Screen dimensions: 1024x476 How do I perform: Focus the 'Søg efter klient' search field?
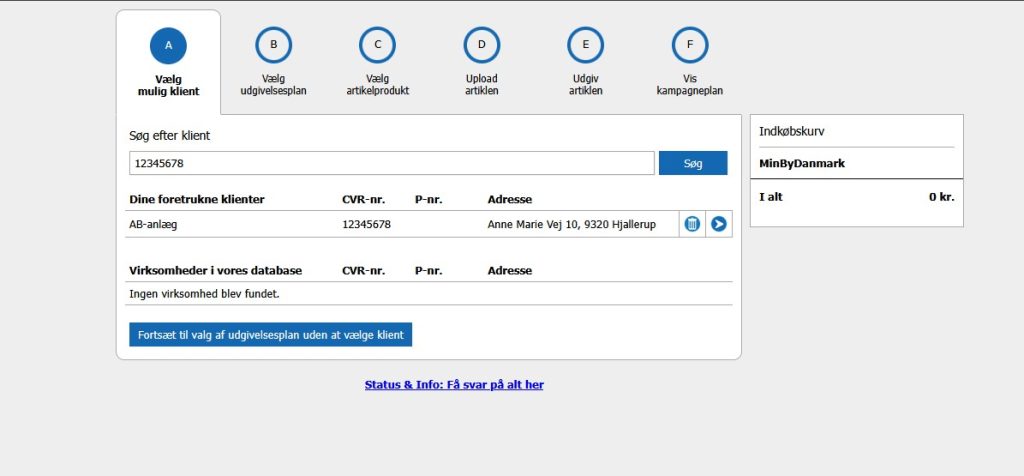point(391,163)
